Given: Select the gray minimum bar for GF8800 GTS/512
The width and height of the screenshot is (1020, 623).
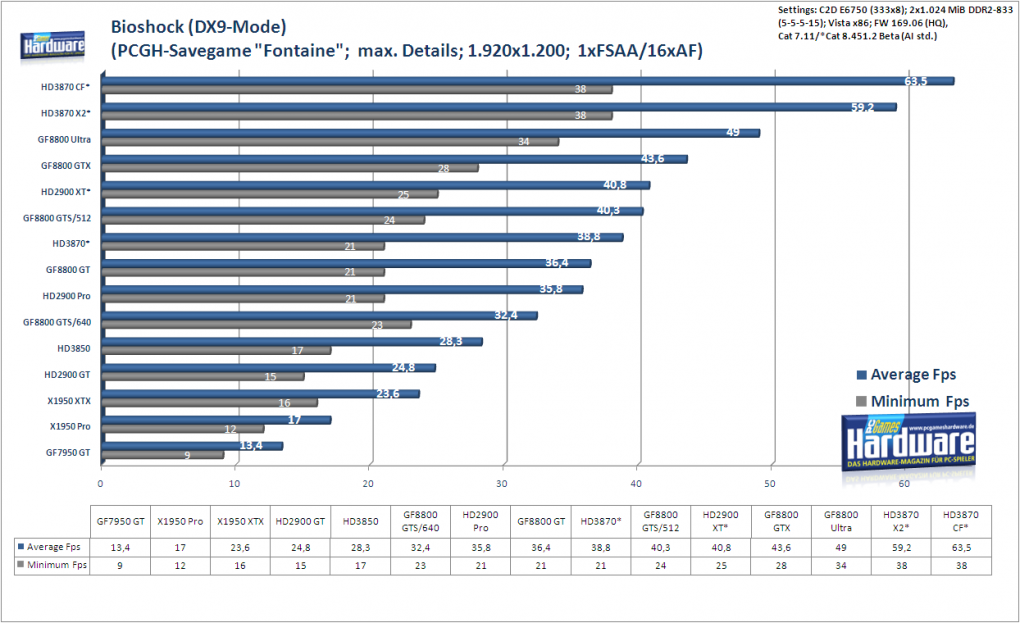Looking at the screenshot, I should (x=263, y=220).
